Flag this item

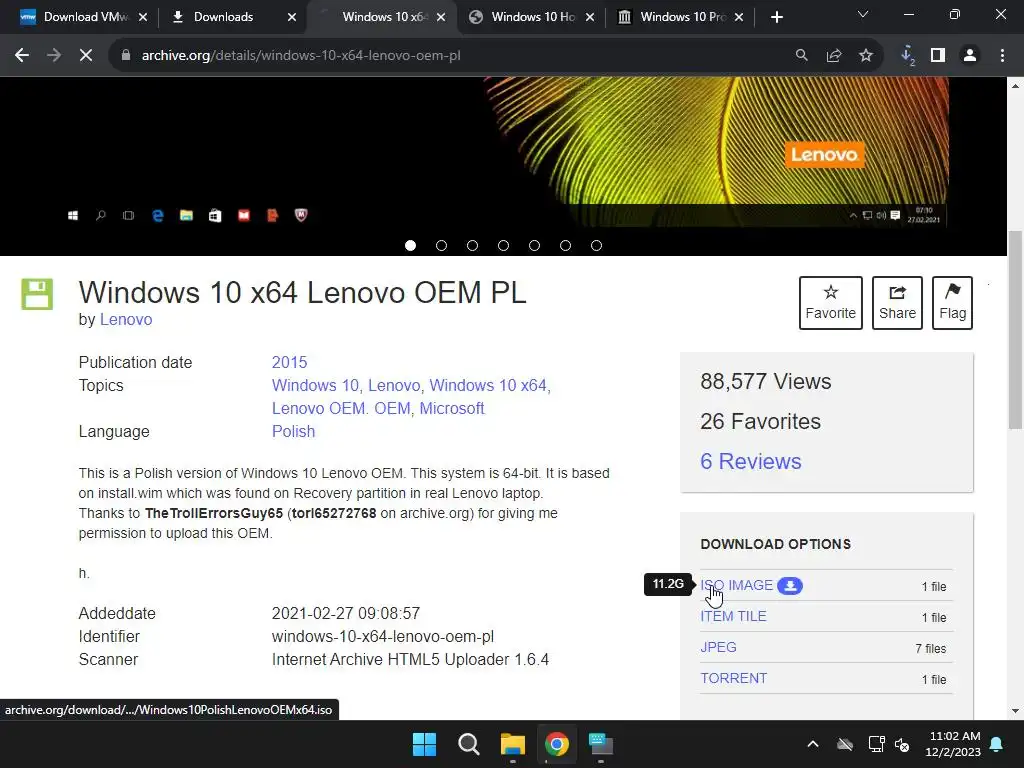coord(952,303)
